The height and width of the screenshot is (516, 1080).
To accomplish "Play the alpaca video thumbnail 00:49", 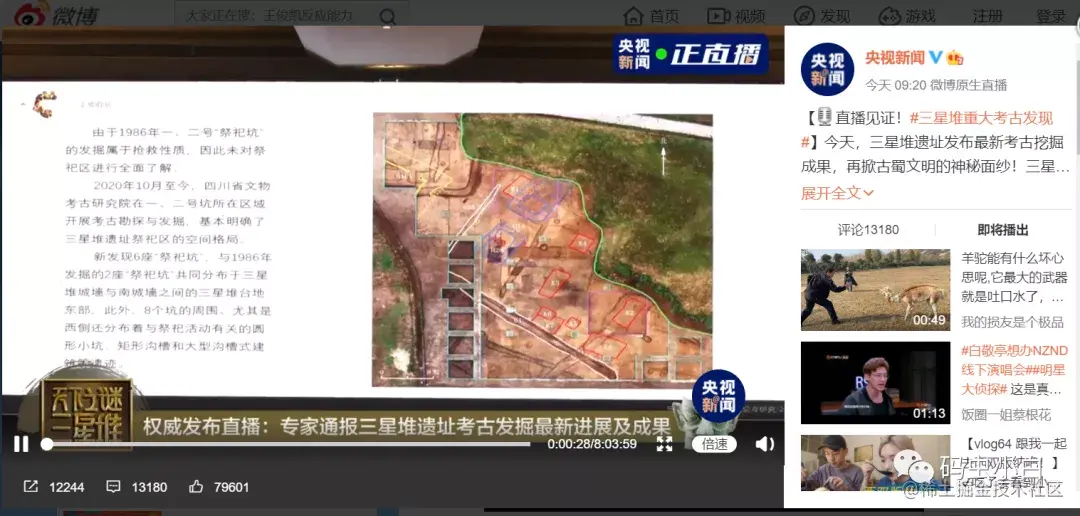I will click(875, 289).
